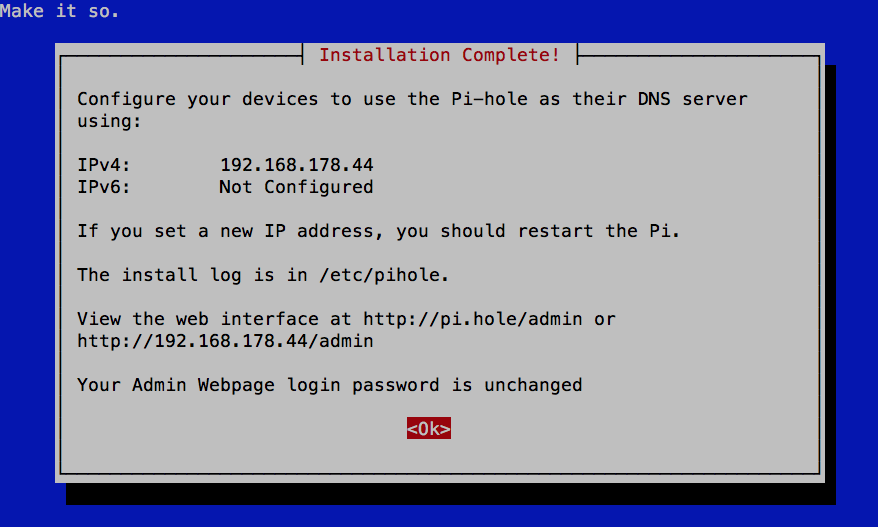Click the Admin Webpage login password line
Screen dimensions: 878x528
pos(330,385)
